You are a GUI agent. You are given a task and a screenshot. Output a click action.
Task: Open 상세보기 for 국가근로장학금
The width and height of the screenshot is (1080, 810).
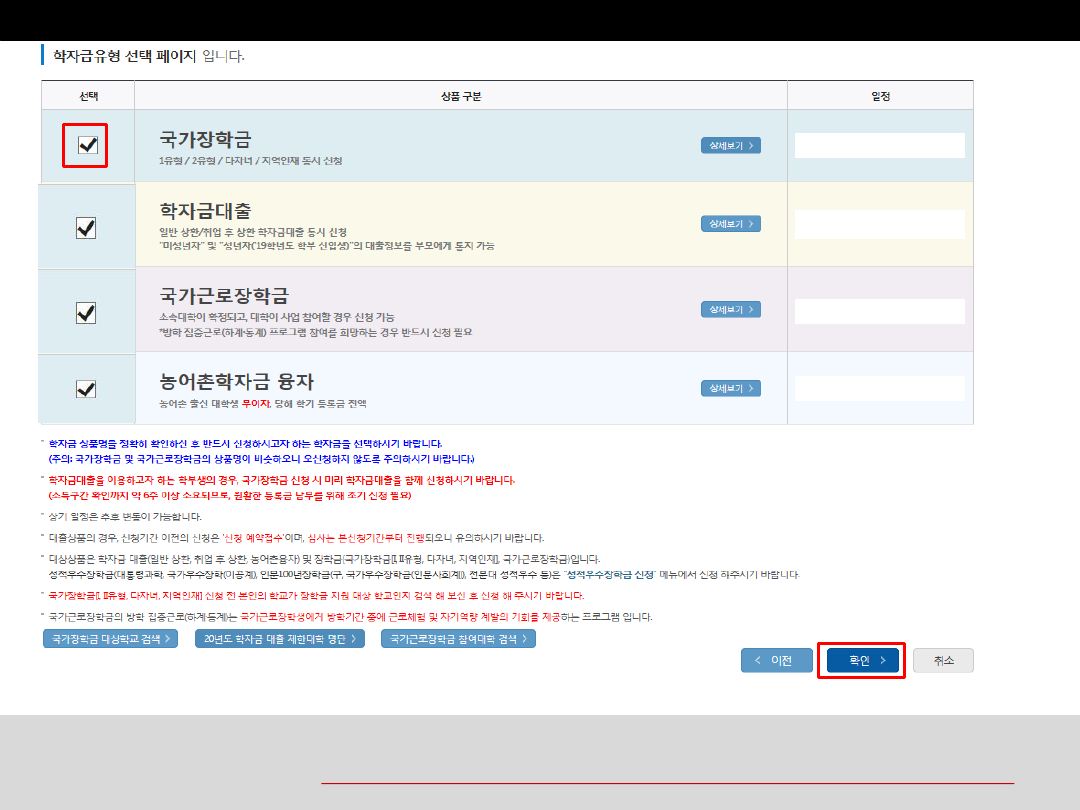point(730,310)
